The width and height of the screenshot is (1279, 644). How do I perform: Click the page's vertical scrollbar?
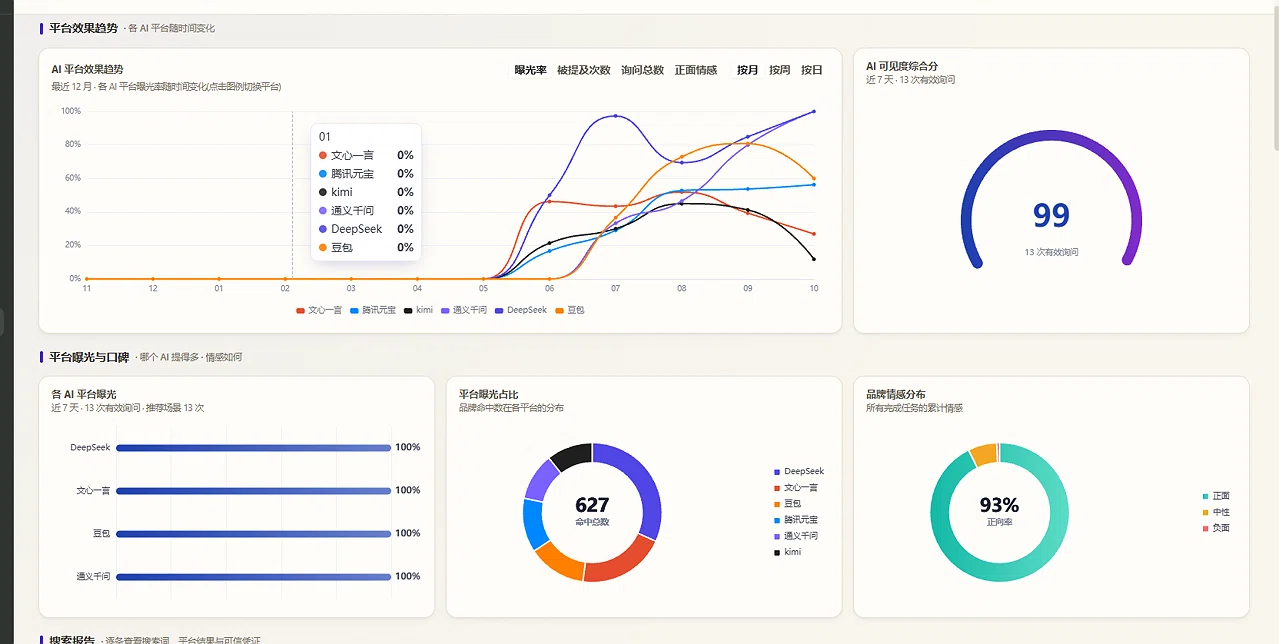click(1275, 80)
